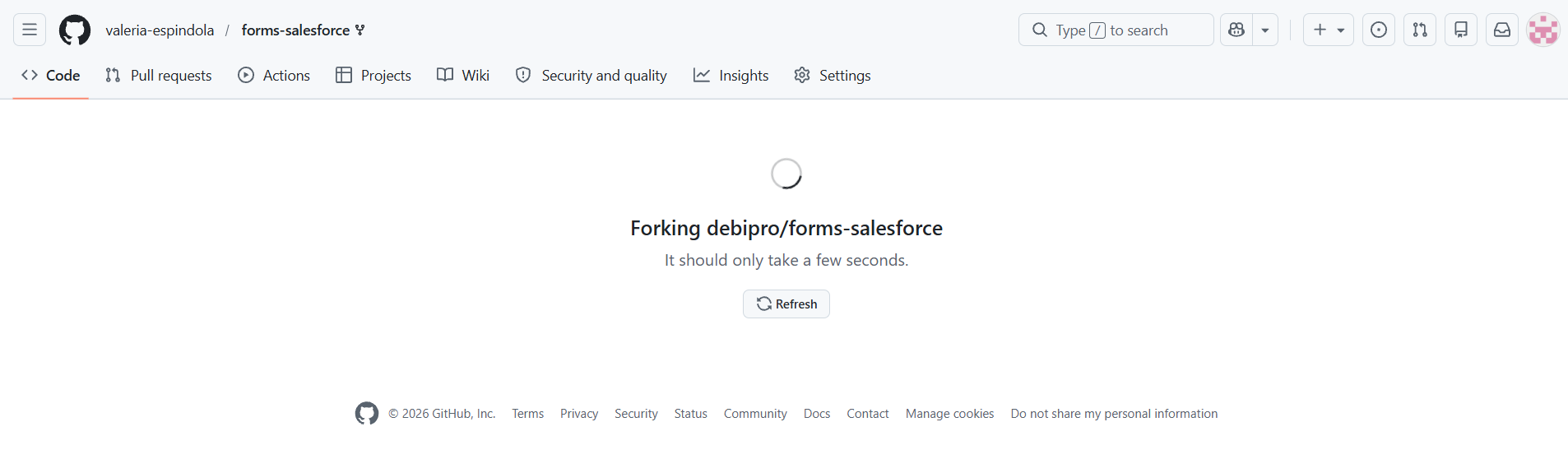Switch to the Code tab
The image size is (1568, 473).
(51, 75)
